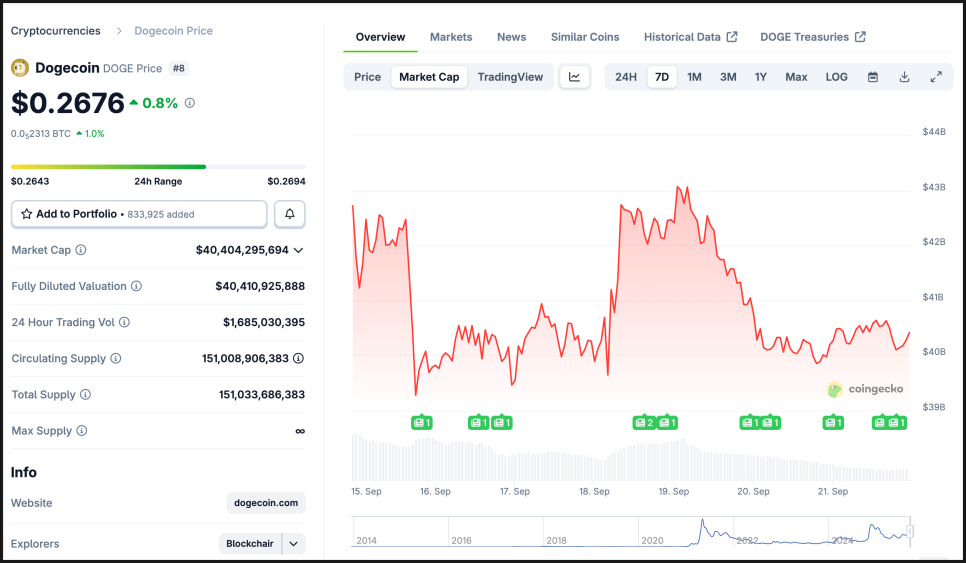The image size is (966, 563).
Task: Open Markets tab
Action: (x=451, y=37)
